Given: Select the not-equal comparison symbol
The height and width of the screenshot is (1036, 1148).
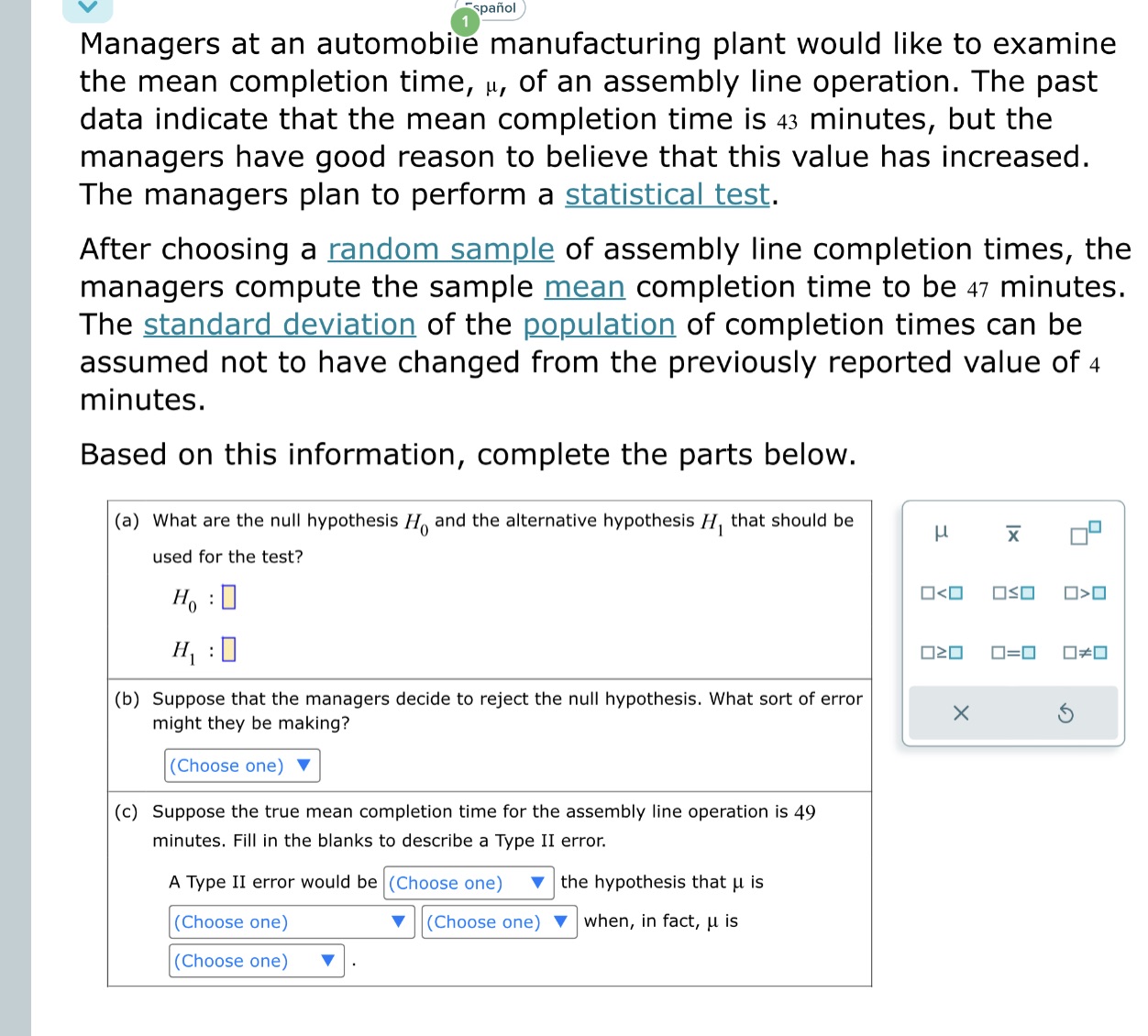Looking at the screenshot, I should click(1084, 653).
